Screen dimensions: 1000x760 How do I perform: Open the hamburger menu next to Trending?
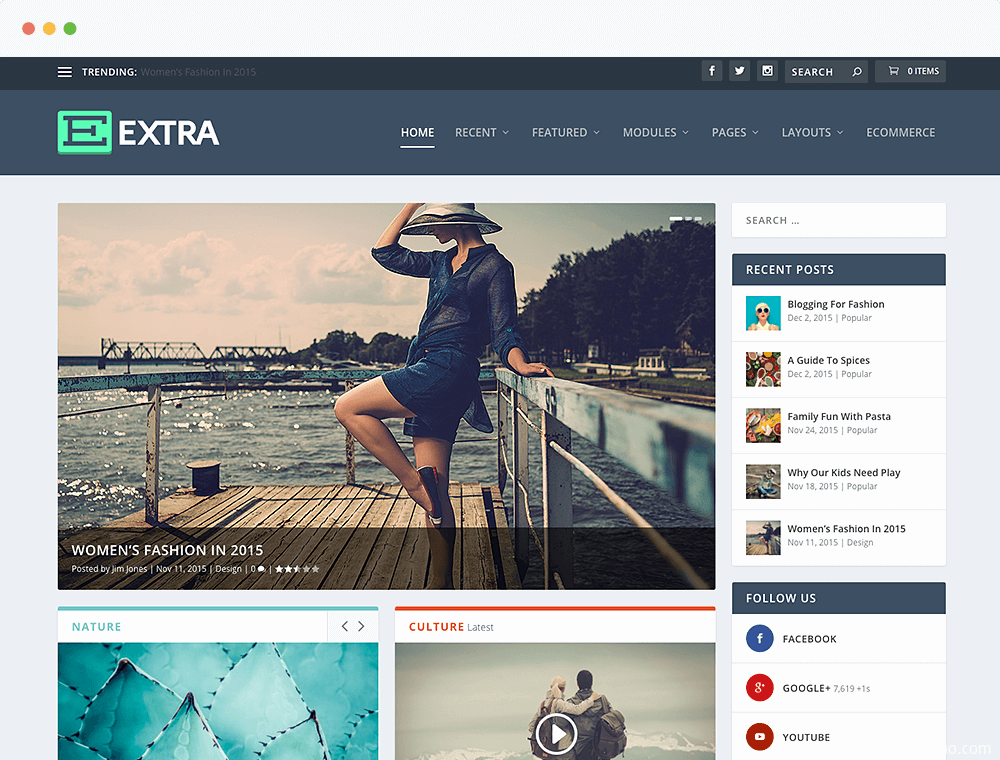64,72
